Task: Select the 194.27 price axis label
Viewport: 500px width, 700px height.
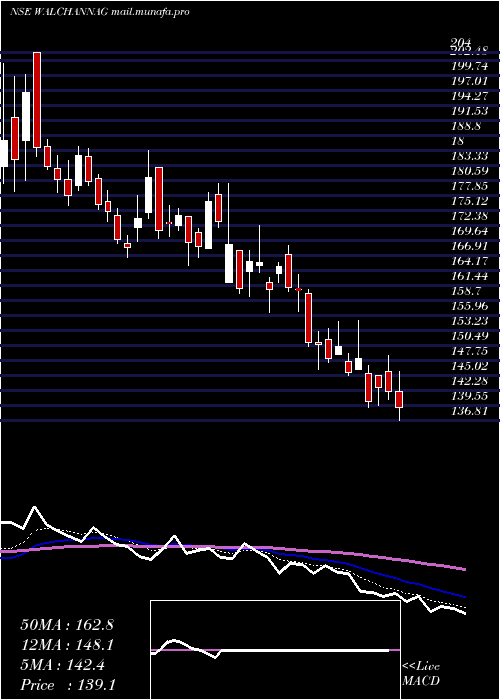Action: pyautogui.click(x=469, y=96)
